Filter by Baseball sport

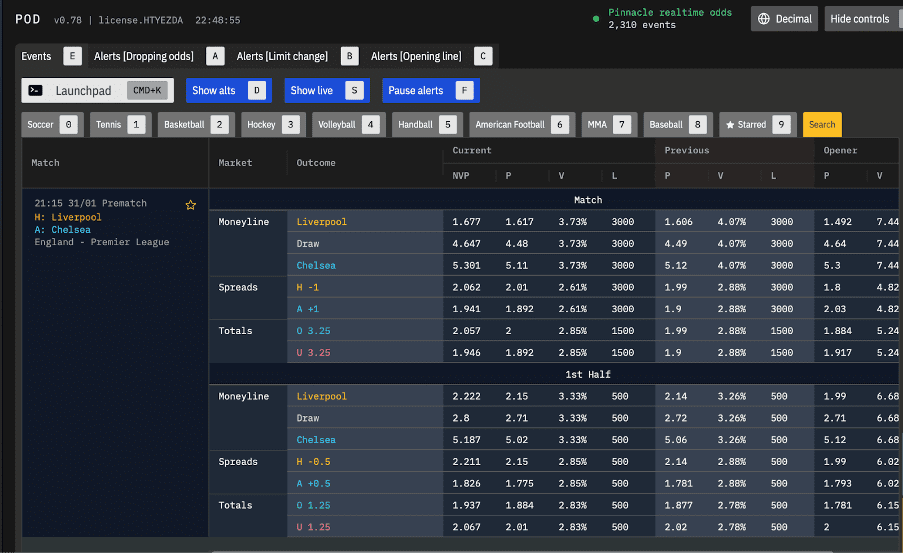[x=678, y=125]
